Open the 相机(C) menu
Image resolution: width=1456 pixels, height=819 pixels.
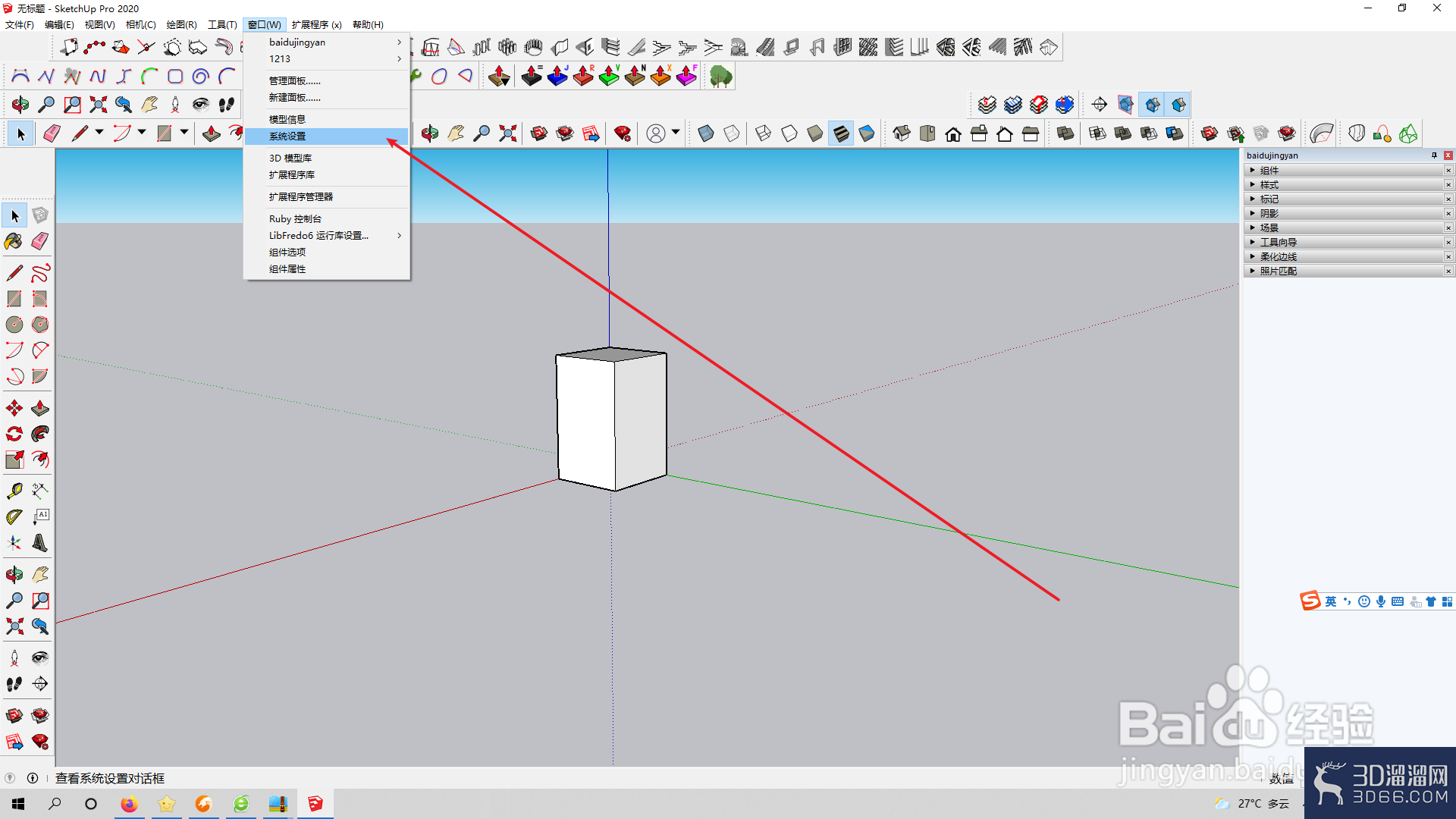tap(140, 25)
